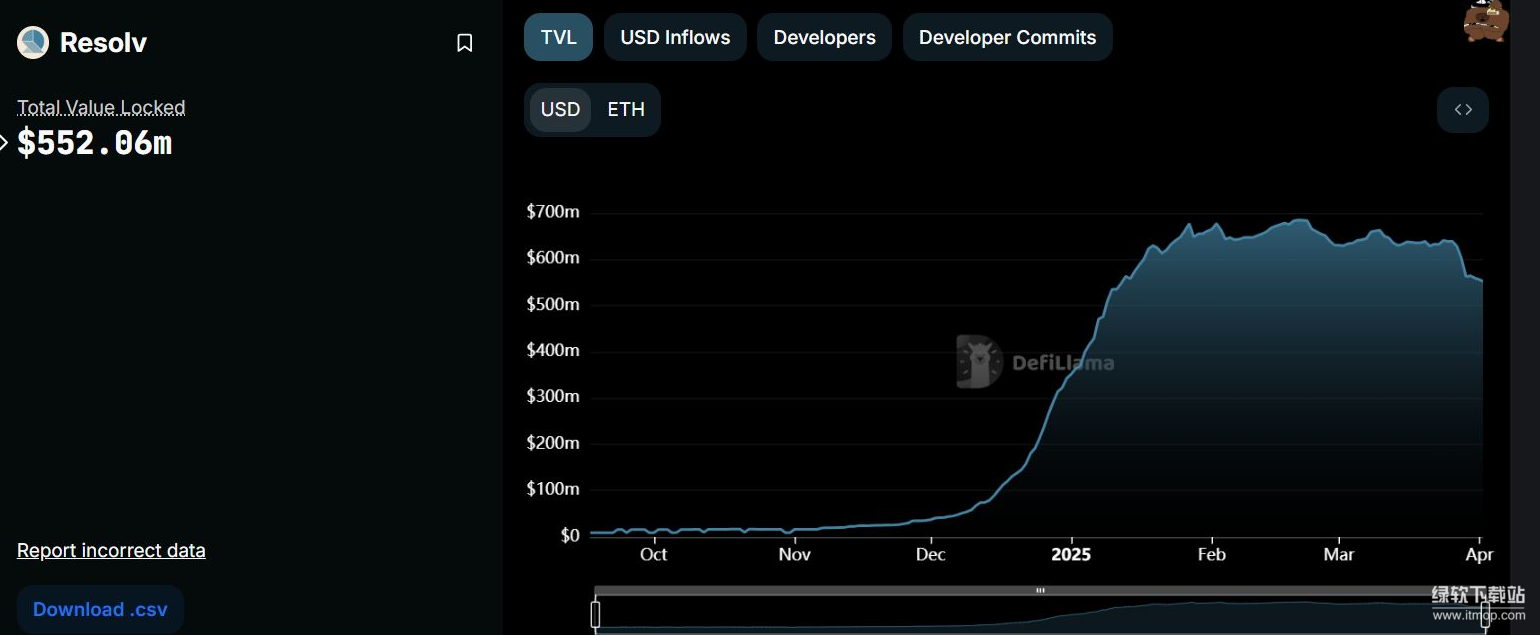
Task: Click the $300m axis label
Action: click(x=553, y=396)
